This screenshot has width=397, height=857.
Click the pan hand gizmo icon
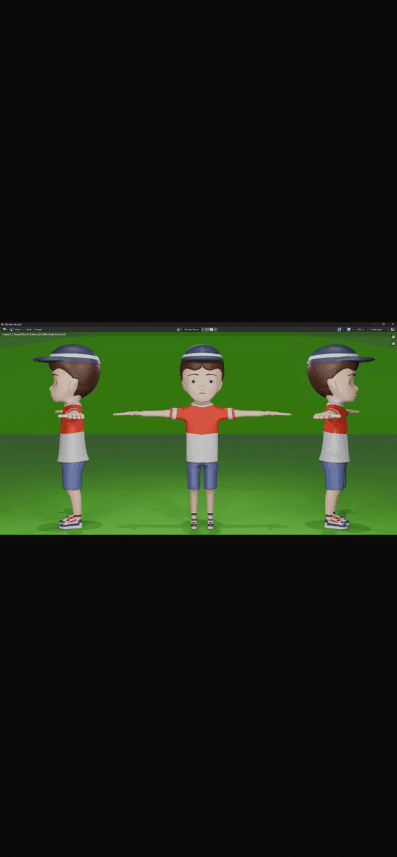[x=393, y=343]
